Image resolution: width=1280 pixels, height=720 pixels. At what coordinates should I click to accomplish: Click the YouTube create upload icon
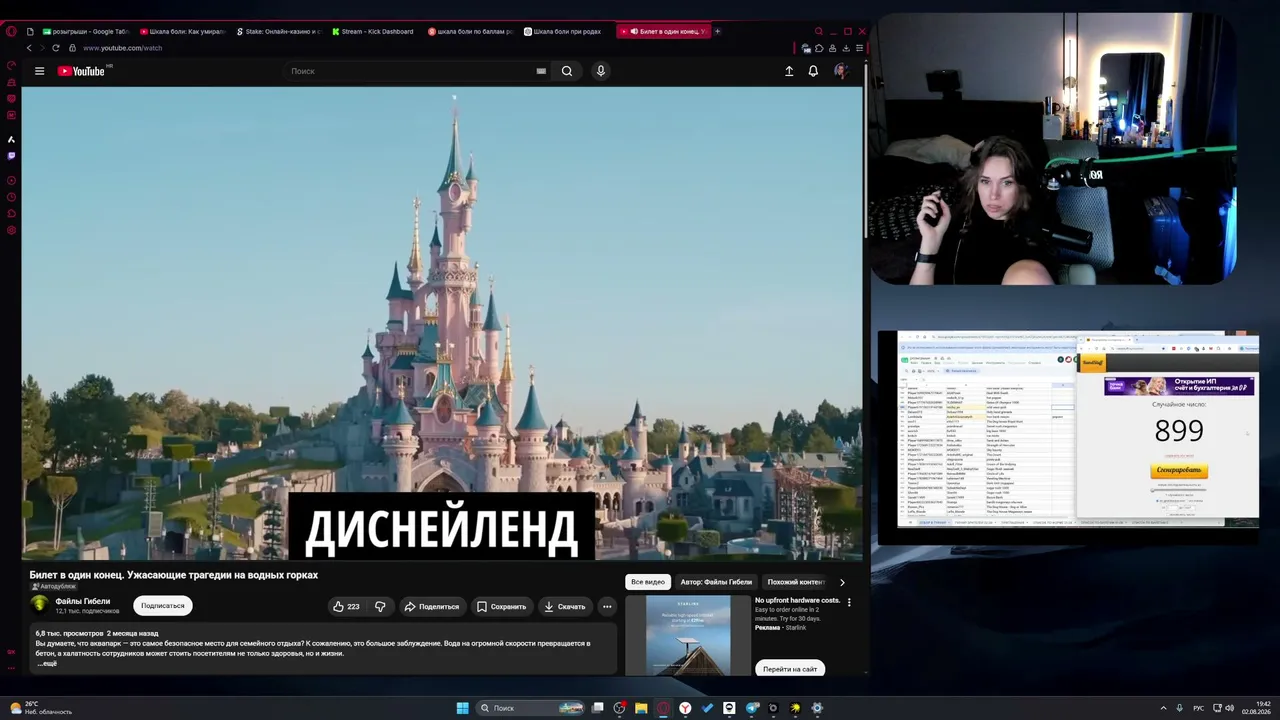pyautogui.click(x=789, y=71)
